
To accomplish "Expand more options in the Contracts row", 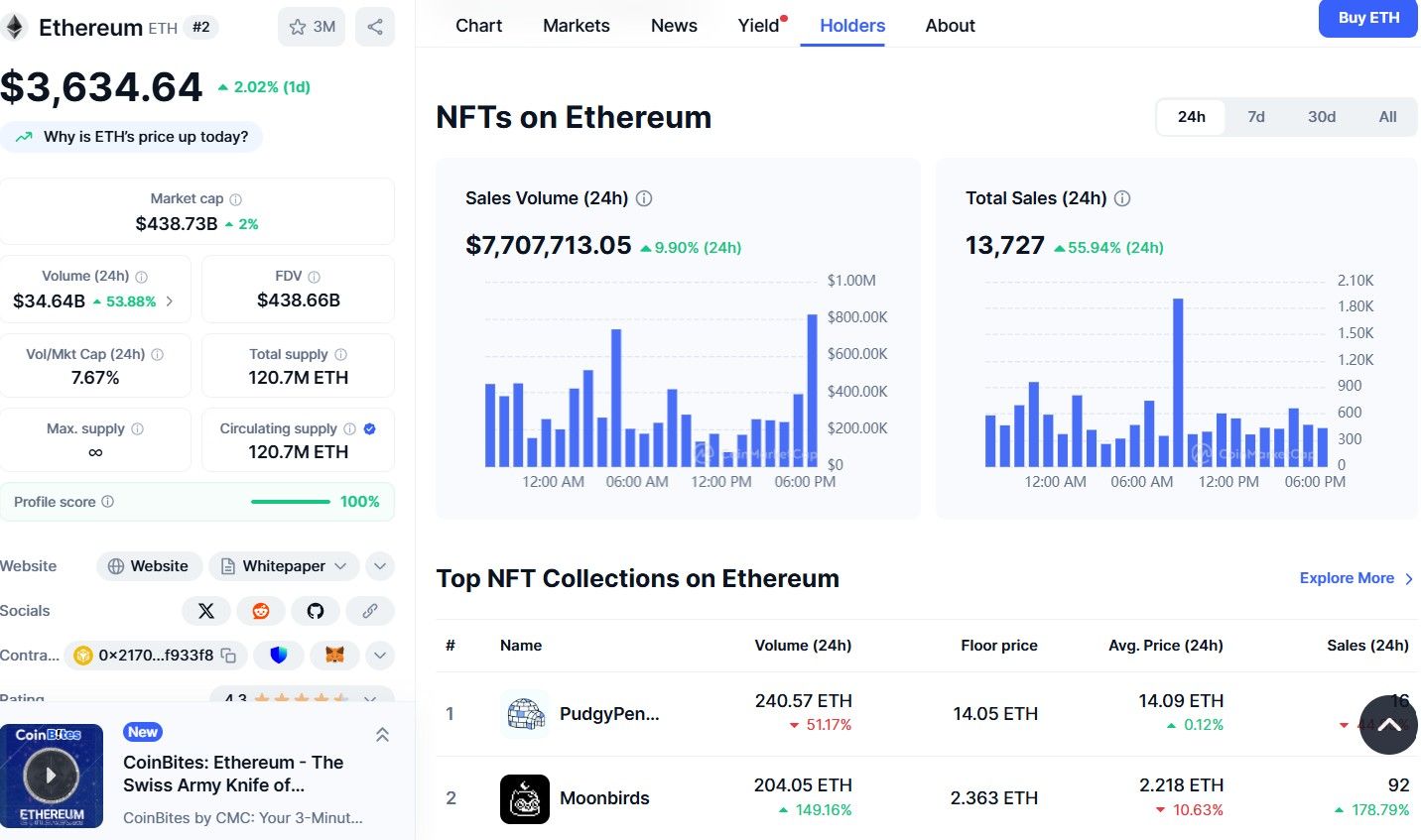I will pos(379,656).
